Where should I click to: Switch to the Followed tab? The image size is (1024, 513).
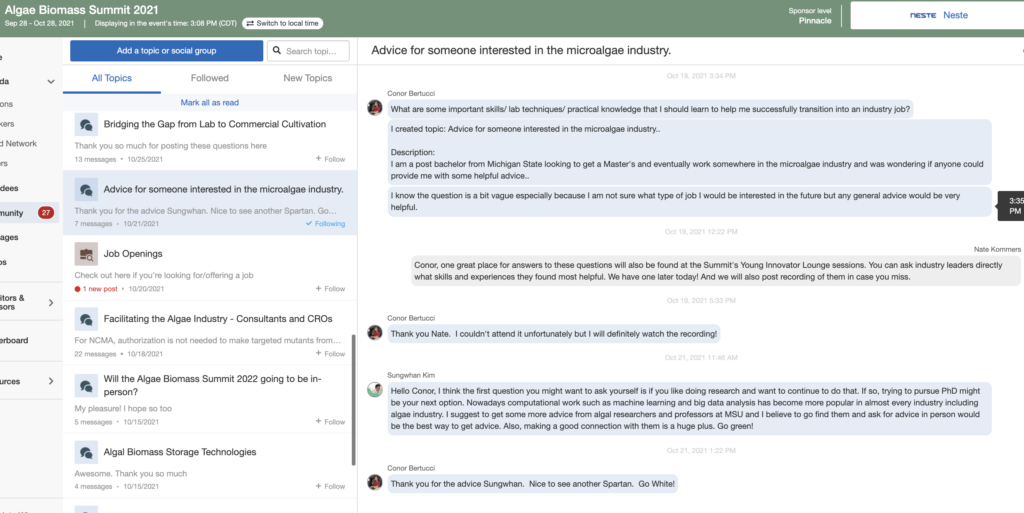(x=210, y=78)
